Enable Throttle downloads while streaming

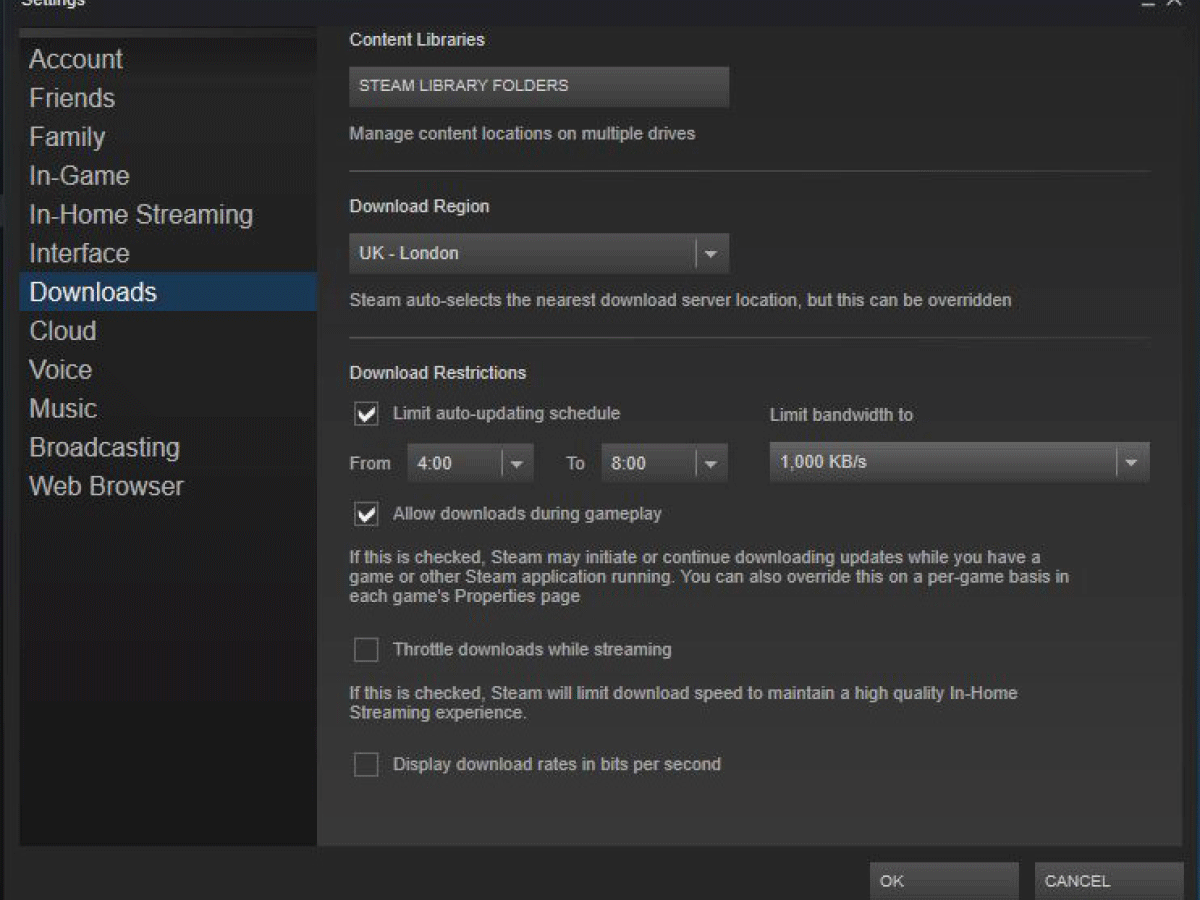(x=367, y=650)
